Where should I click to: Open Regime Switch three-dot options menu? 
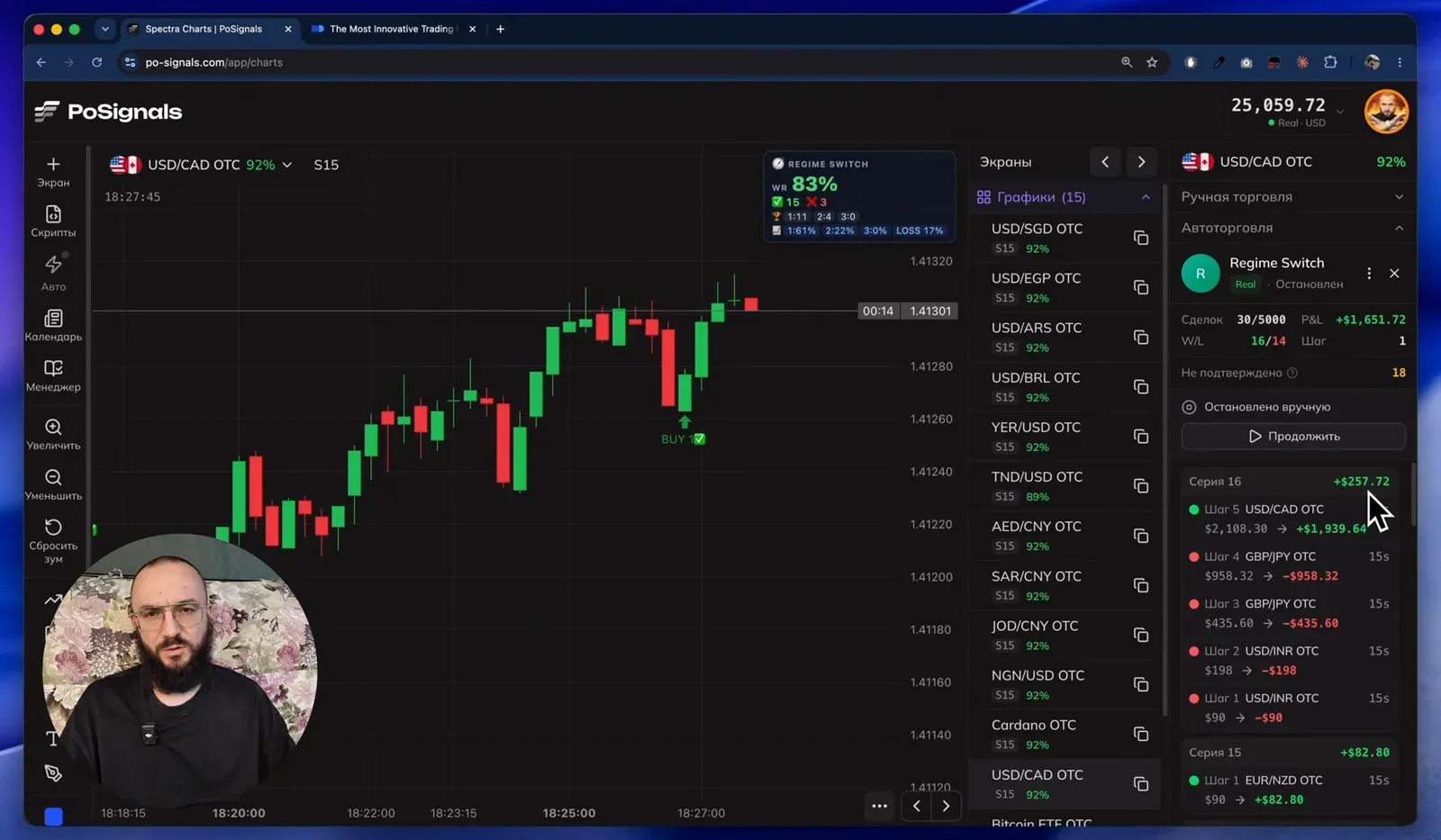pyautogui.click(x=1369, y=273)
